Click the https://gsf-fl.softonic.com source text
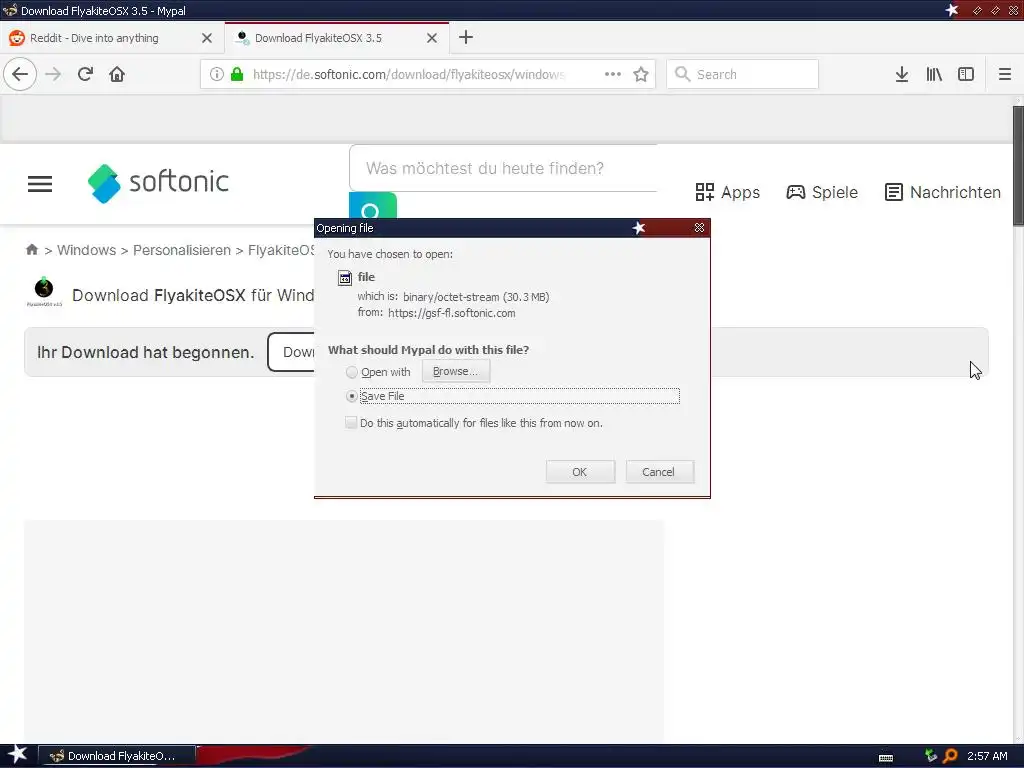1024x768 pixels. [451, 313]
